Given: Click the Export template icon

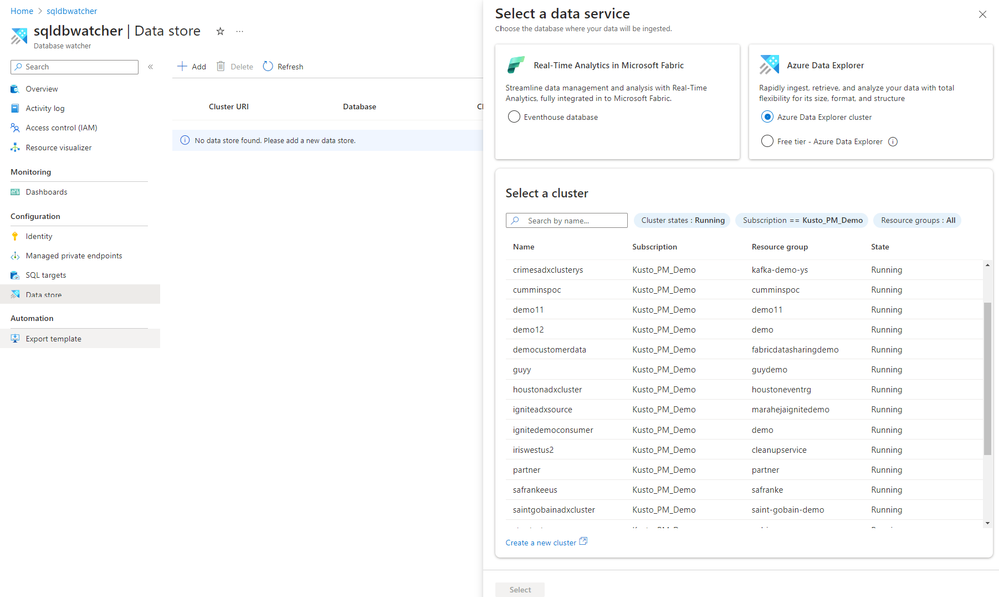Looking at the screenshot, I should (15, 339).
